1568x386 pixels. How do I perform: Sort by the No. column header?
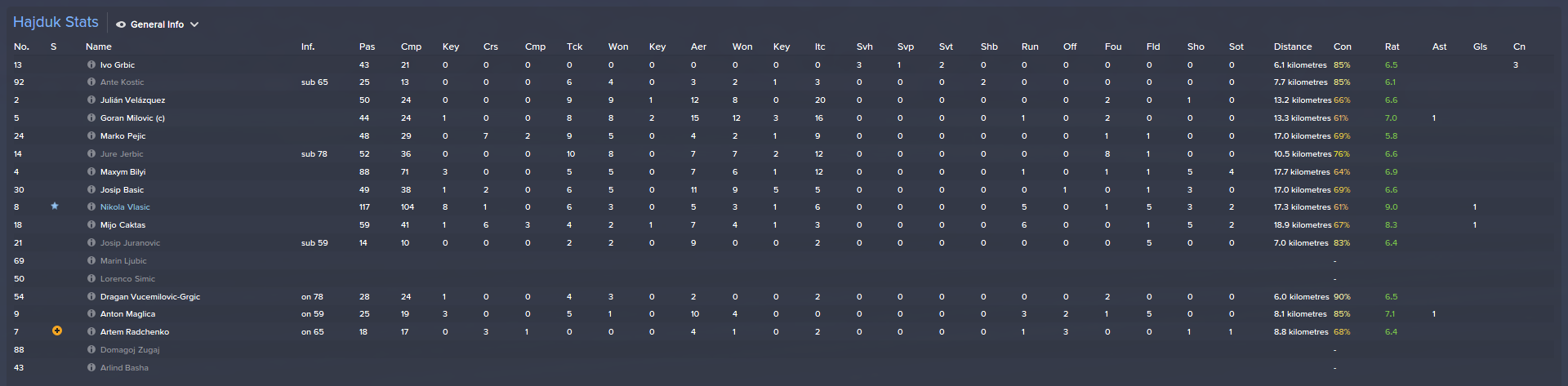click(x=21, y=47)
